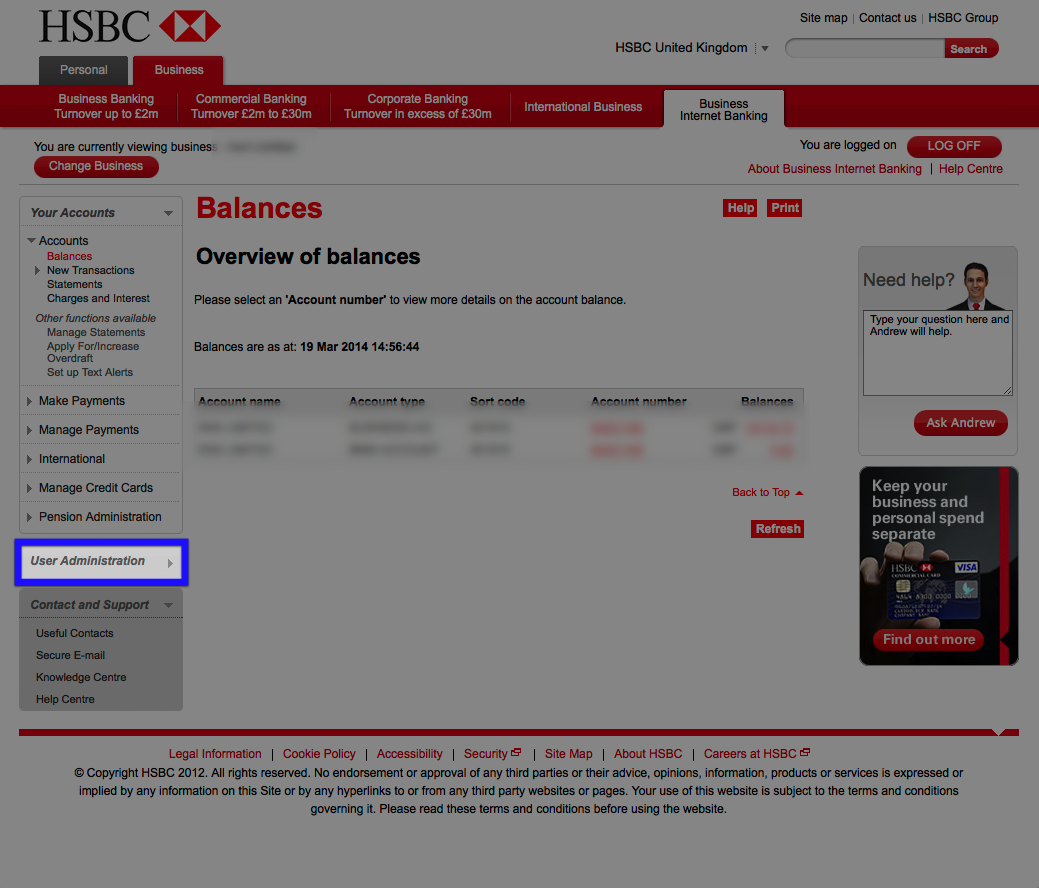Click the Account number column header

click(x=639, y=402)
